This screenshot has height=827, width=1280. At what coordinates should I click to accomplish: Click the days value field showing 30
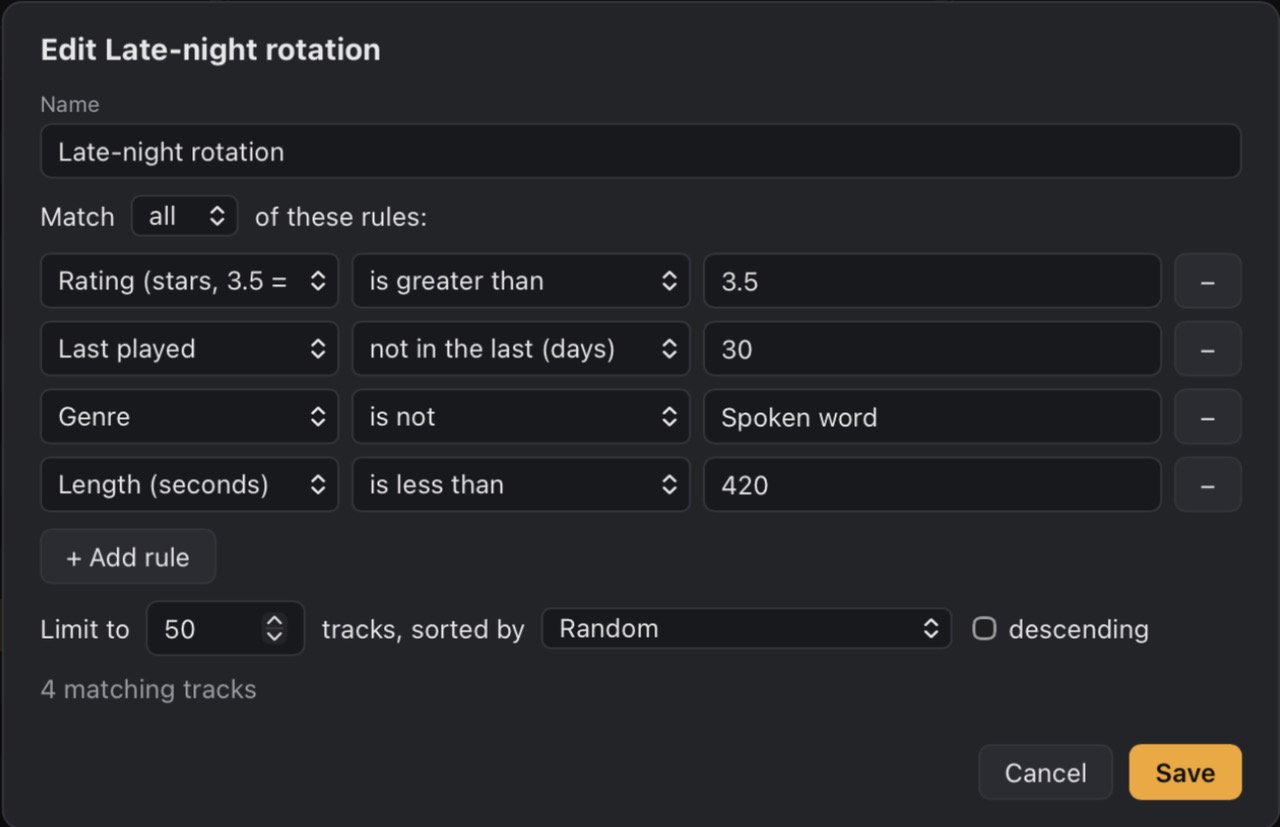click(932, 349)
